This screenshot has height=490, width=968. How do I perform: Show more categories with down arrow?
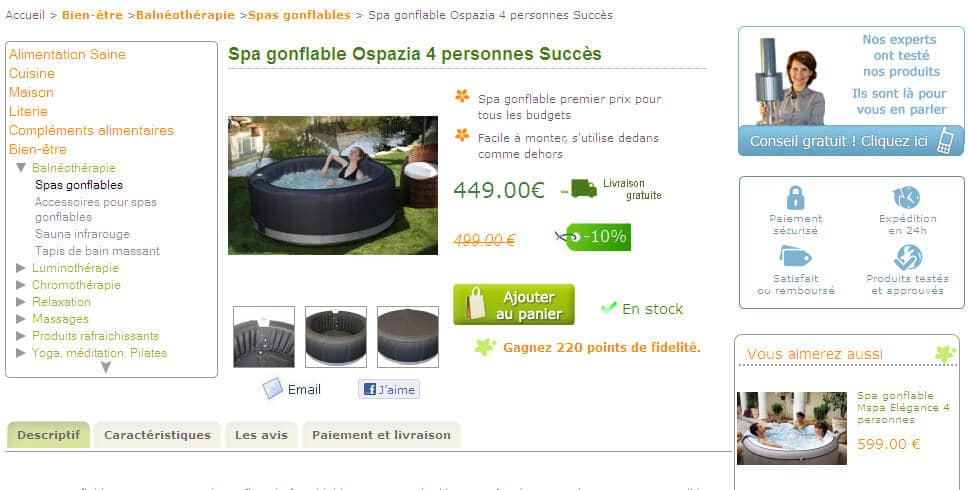106,368
